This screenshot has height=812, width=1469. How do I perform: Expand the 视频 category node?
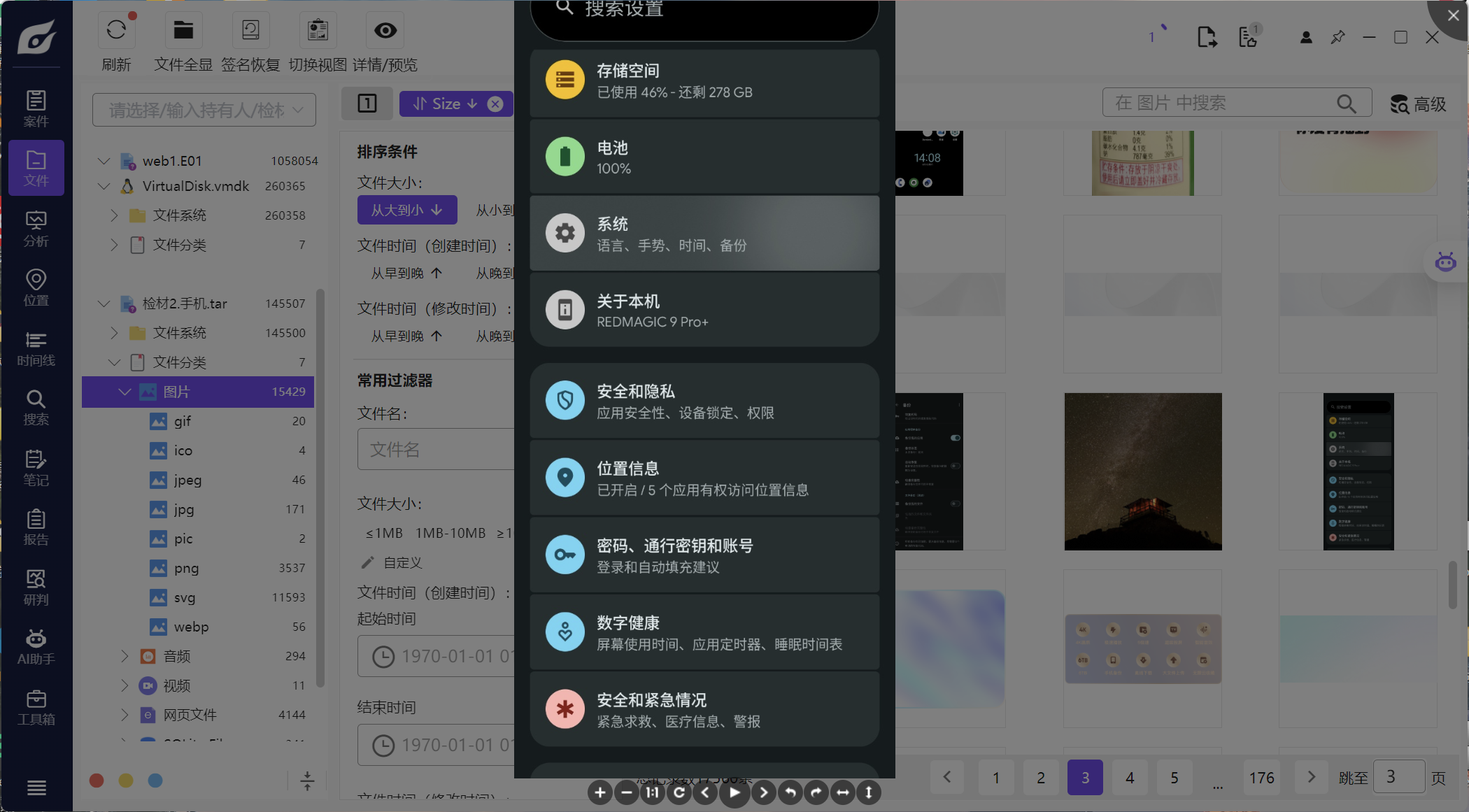(x=125, y=685)
